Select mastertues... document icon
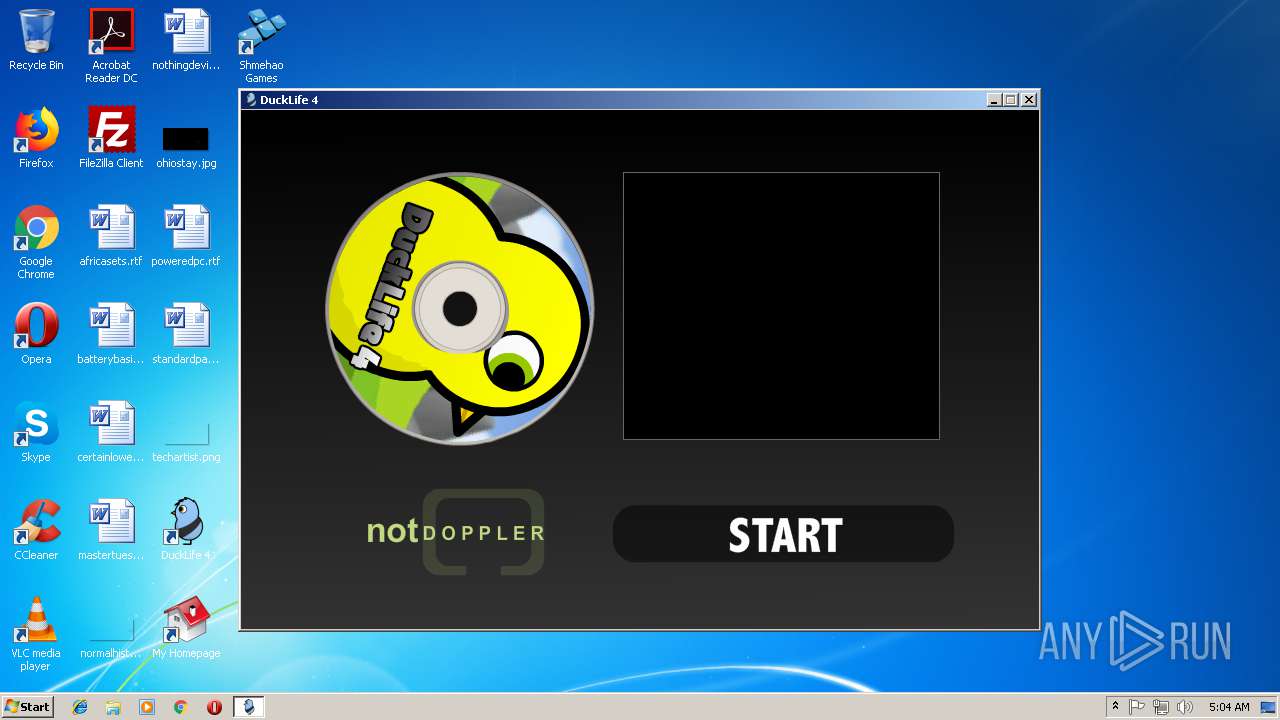Viewport: 1280px width, 720px height. point(111,530)
